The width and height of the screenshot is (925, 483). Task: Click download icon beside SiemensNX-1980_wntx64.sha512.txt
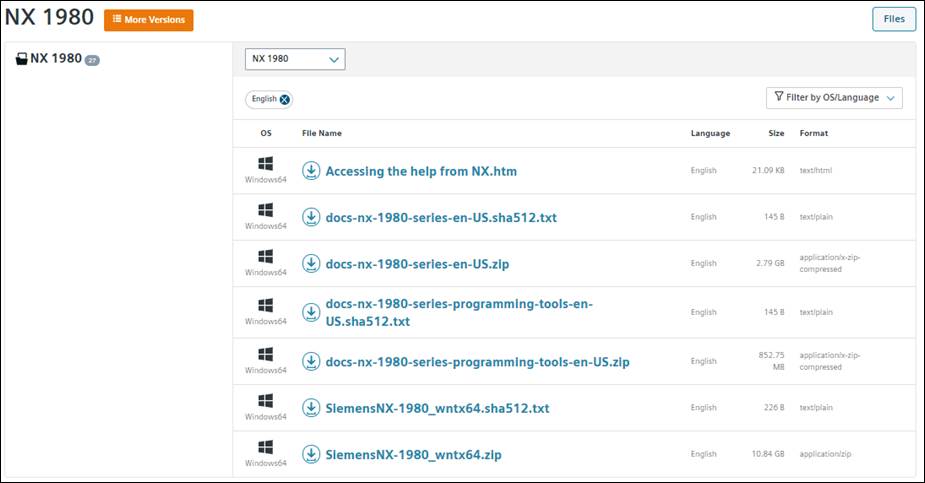(311, 408)
